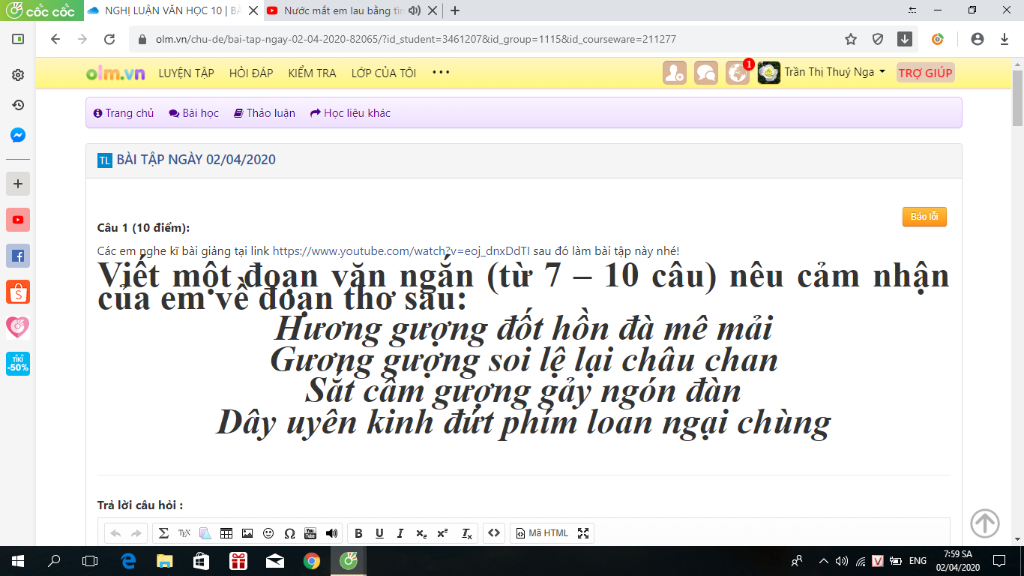Toggle subscript formatting
Viewport: 1024px width, 576px height.
pyautogui.click(x=421, y=534)
